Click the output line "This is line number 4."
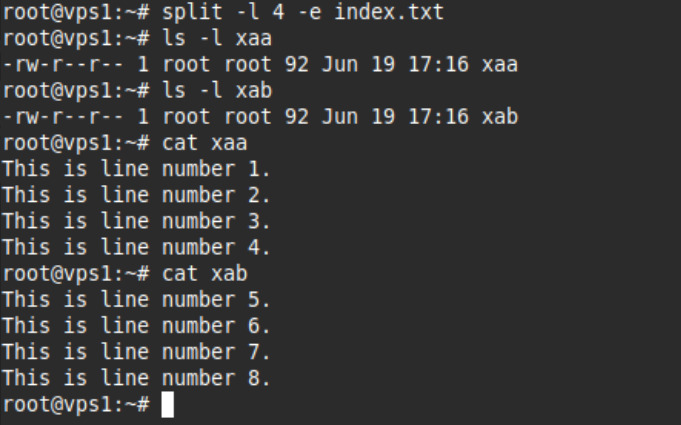Viewport: 681px width, 425px height. pos(136,248)
